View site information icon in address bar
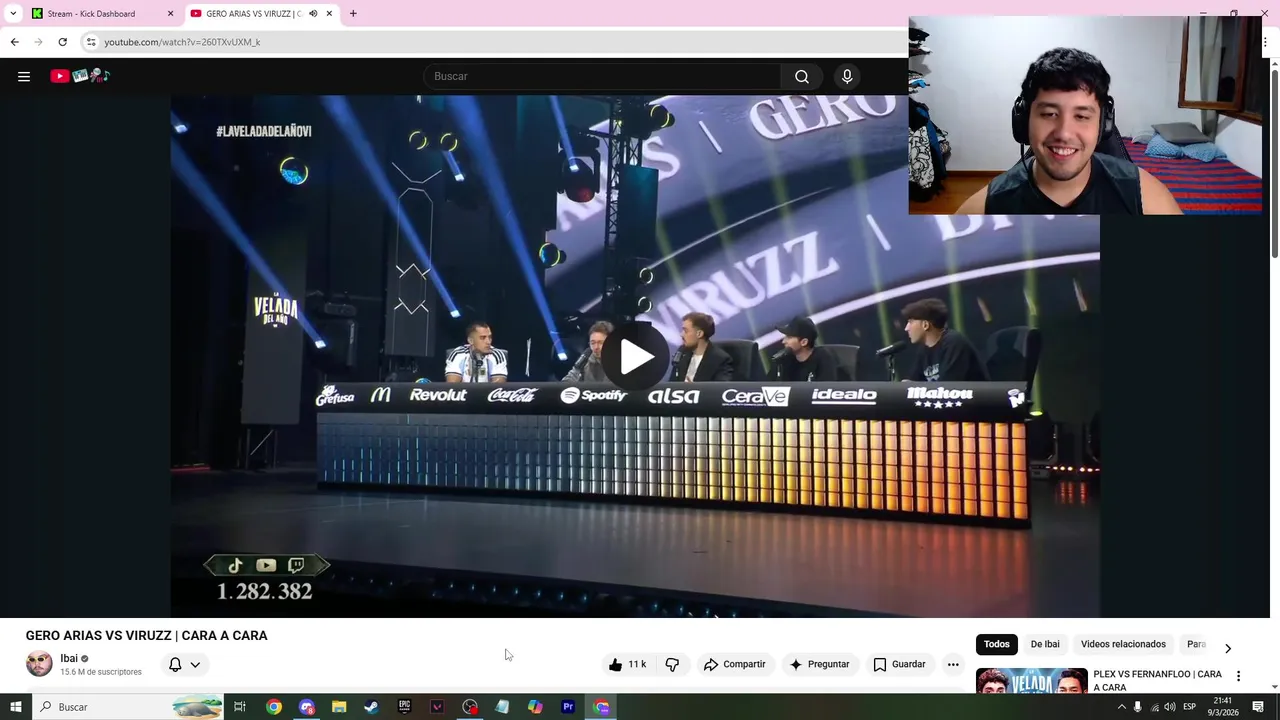Image resolution: width=1280 pixels, height=720 pixels. pyautogui.click(x=91, y=42)
